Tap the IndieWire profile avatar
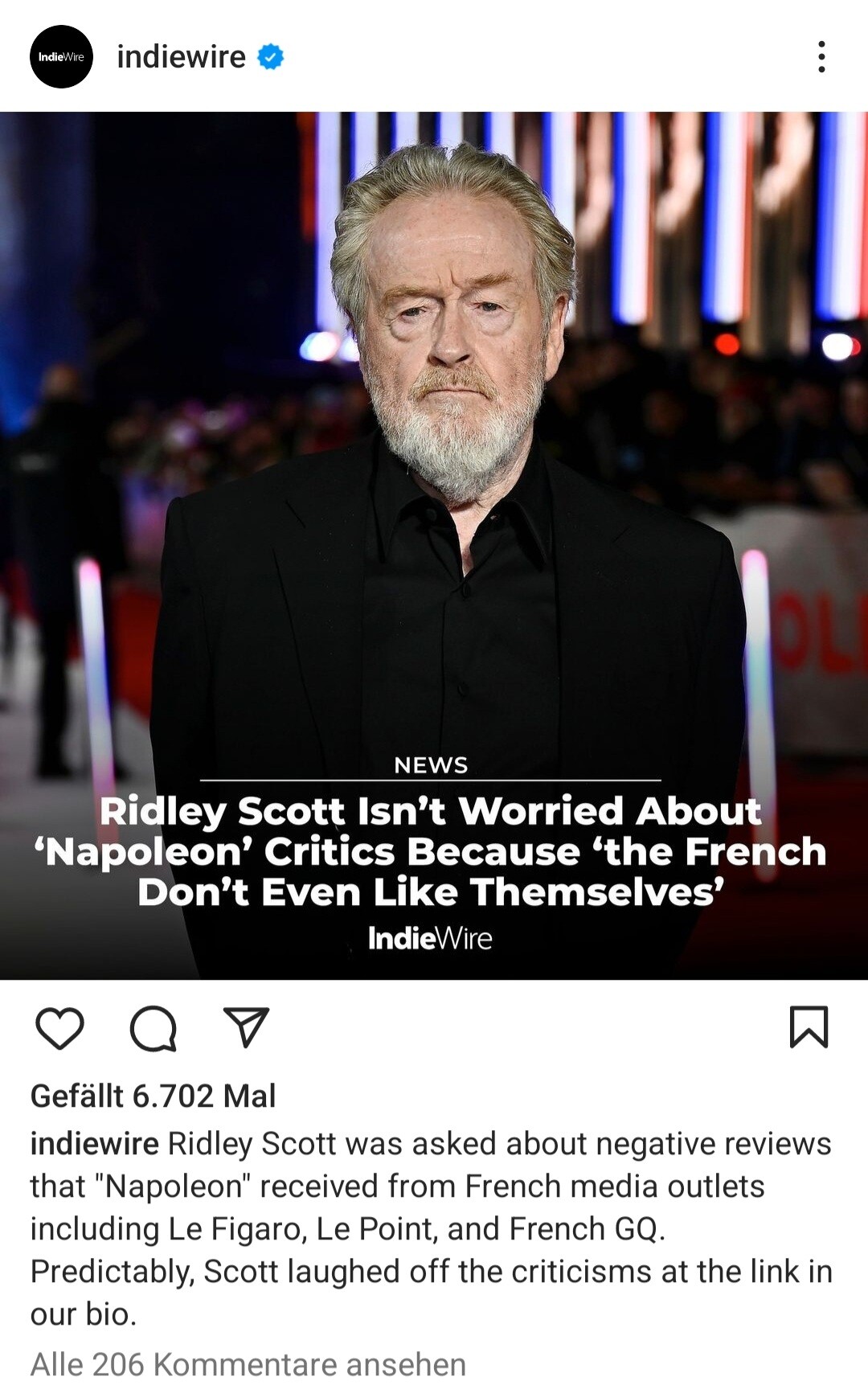The width and height of the screenshot is (868, 1389). point(61,56)
